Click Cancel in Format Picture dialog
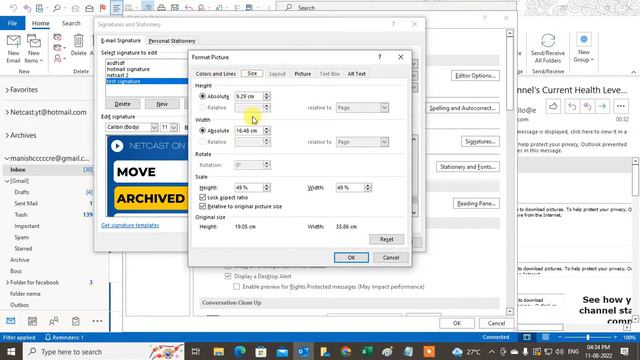640x360 pixels. [x=391, y=258]
